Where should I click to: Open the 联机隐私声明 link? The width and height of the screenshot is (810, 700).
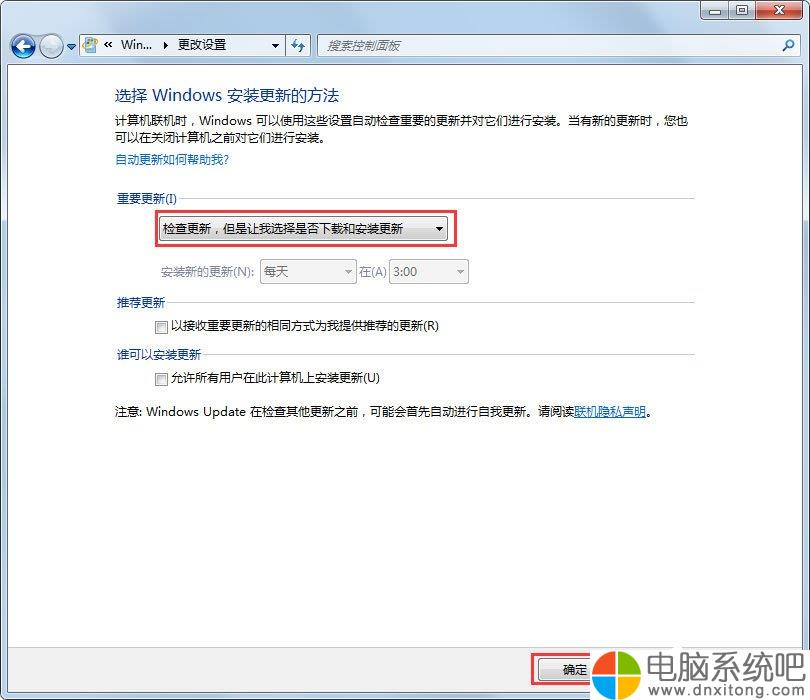(x=610, y=412)
